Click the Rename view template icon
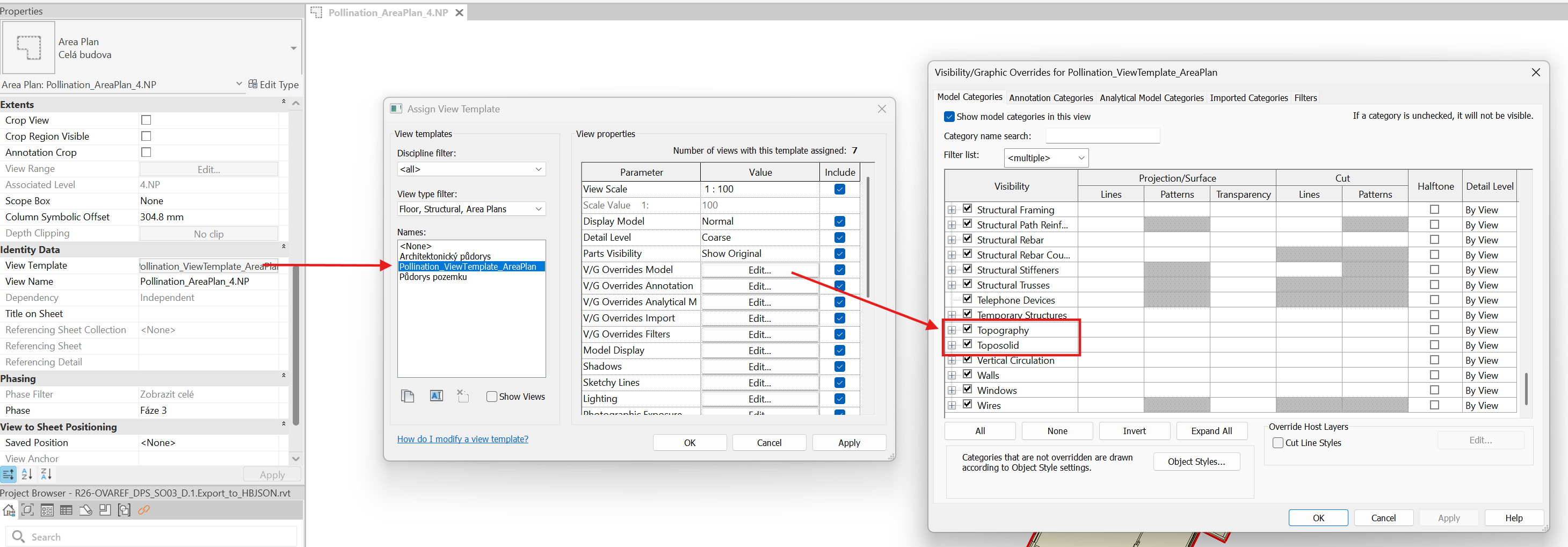Image resolution: width=1568 pixels, height=547 pixels. click(x=436, y=396)
